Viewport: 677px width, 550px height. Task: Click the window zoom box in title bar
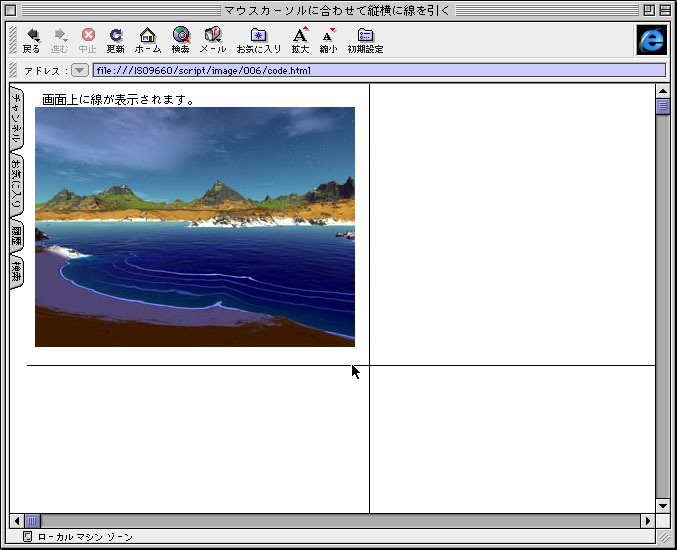click(x=649, y=10)
